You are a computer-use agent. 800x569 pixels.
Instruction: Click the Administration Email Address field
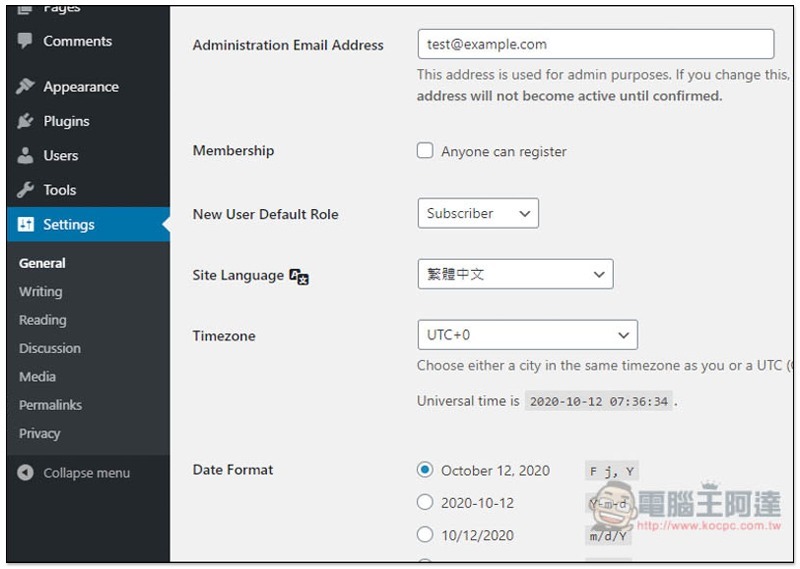[595, 44]
